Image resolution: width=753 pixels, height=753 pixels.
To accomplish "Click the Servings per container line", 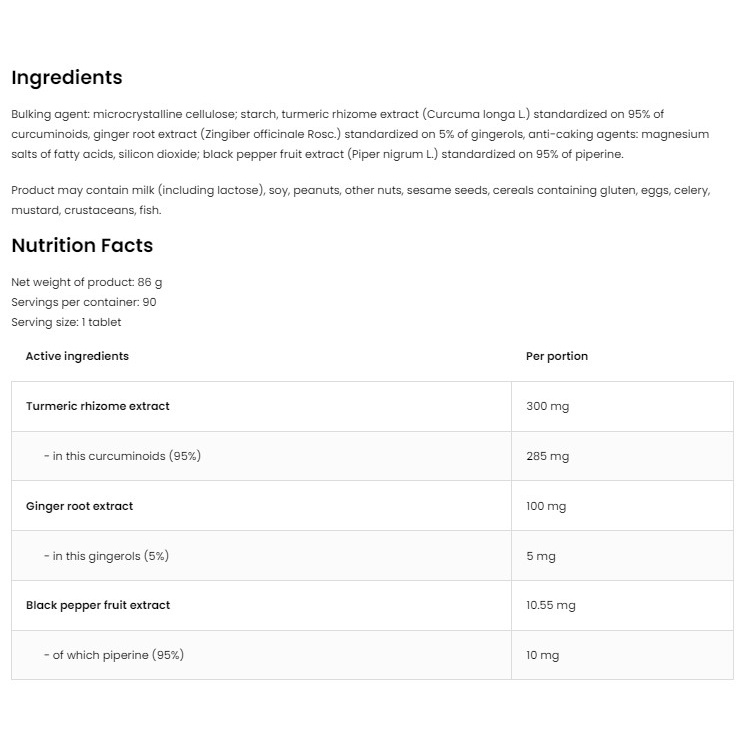I will pyautogui.click(x=84, y=303).
